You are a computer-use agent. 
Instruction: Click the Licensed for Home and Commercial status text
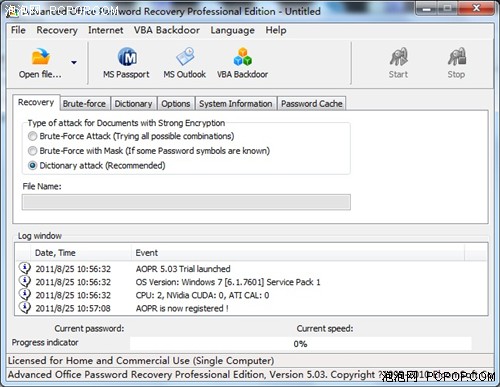pyautogui.click(x=141, y=361)
